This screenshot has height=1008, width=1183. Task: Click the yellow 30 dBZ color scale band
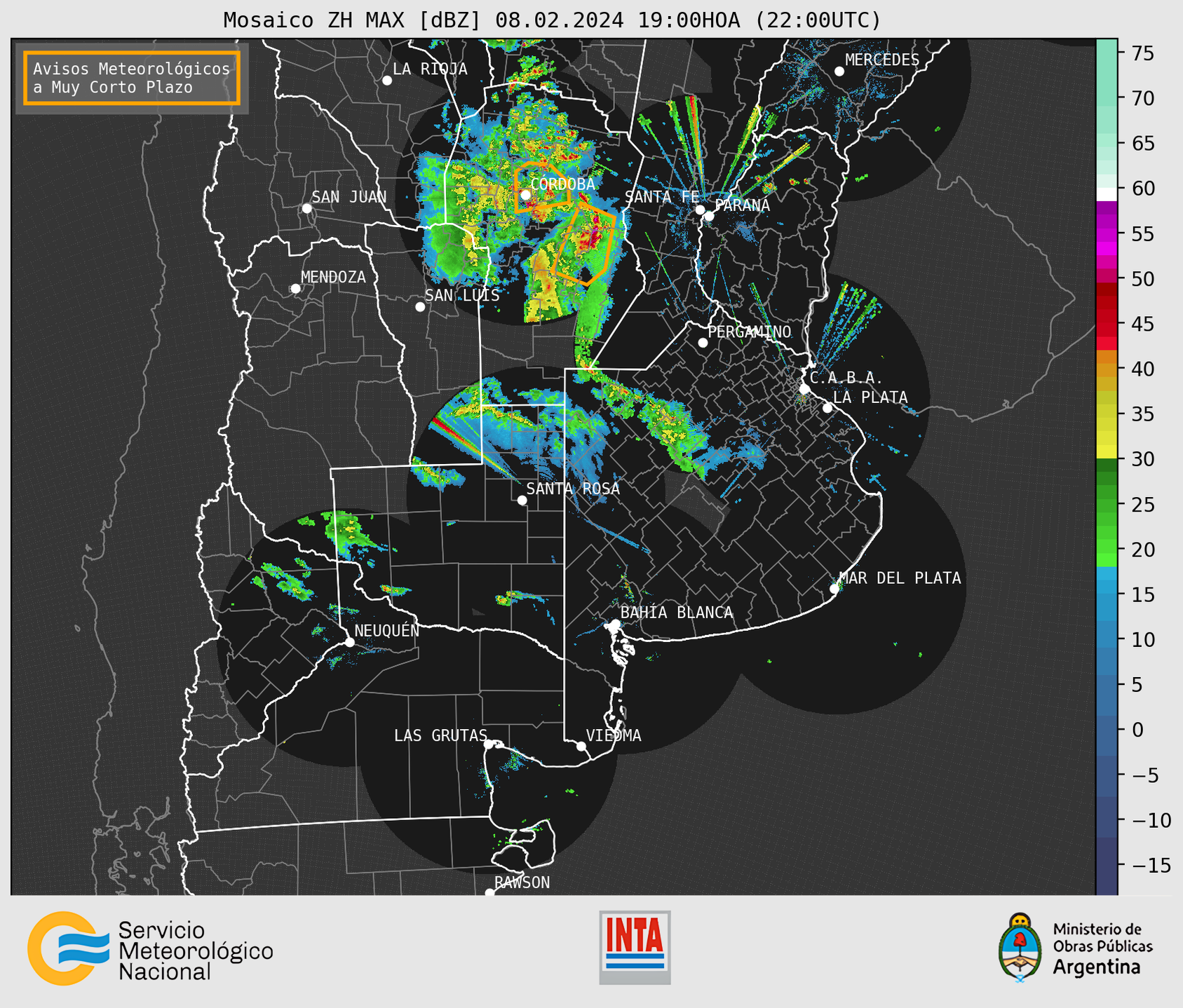[x=1107, y=451]
